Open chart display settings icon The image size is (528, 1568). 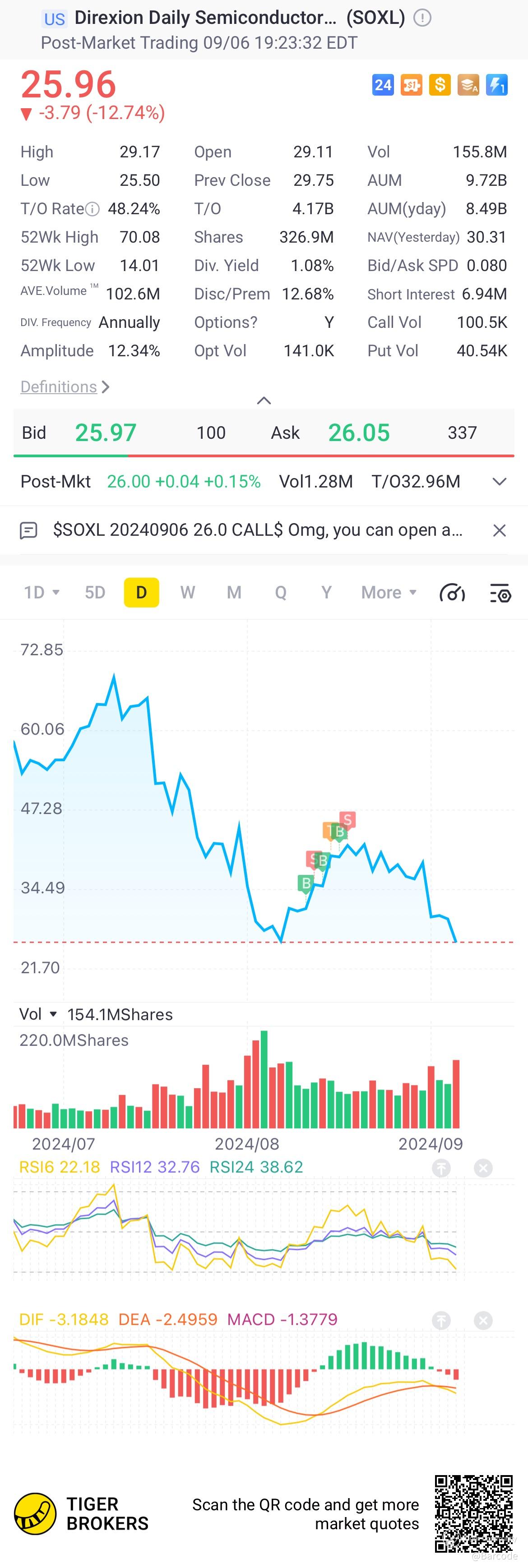[x=500, y=592]
